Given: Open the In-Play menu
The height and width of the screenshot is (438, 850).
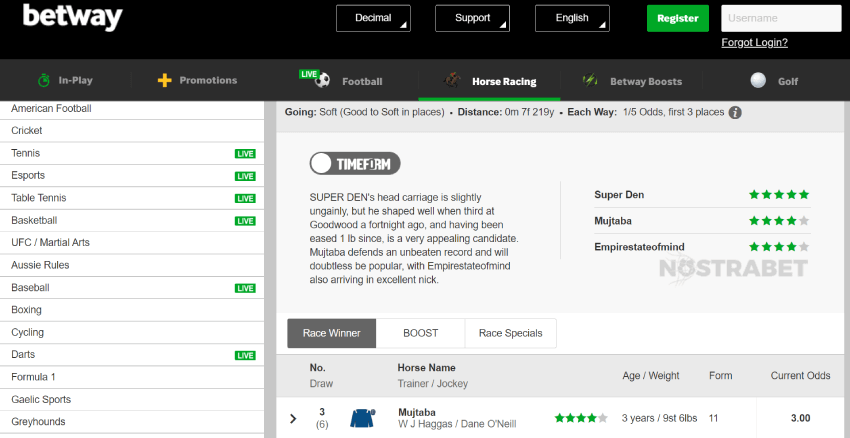Looking at the screenshot, I should (x=65, y=80).
